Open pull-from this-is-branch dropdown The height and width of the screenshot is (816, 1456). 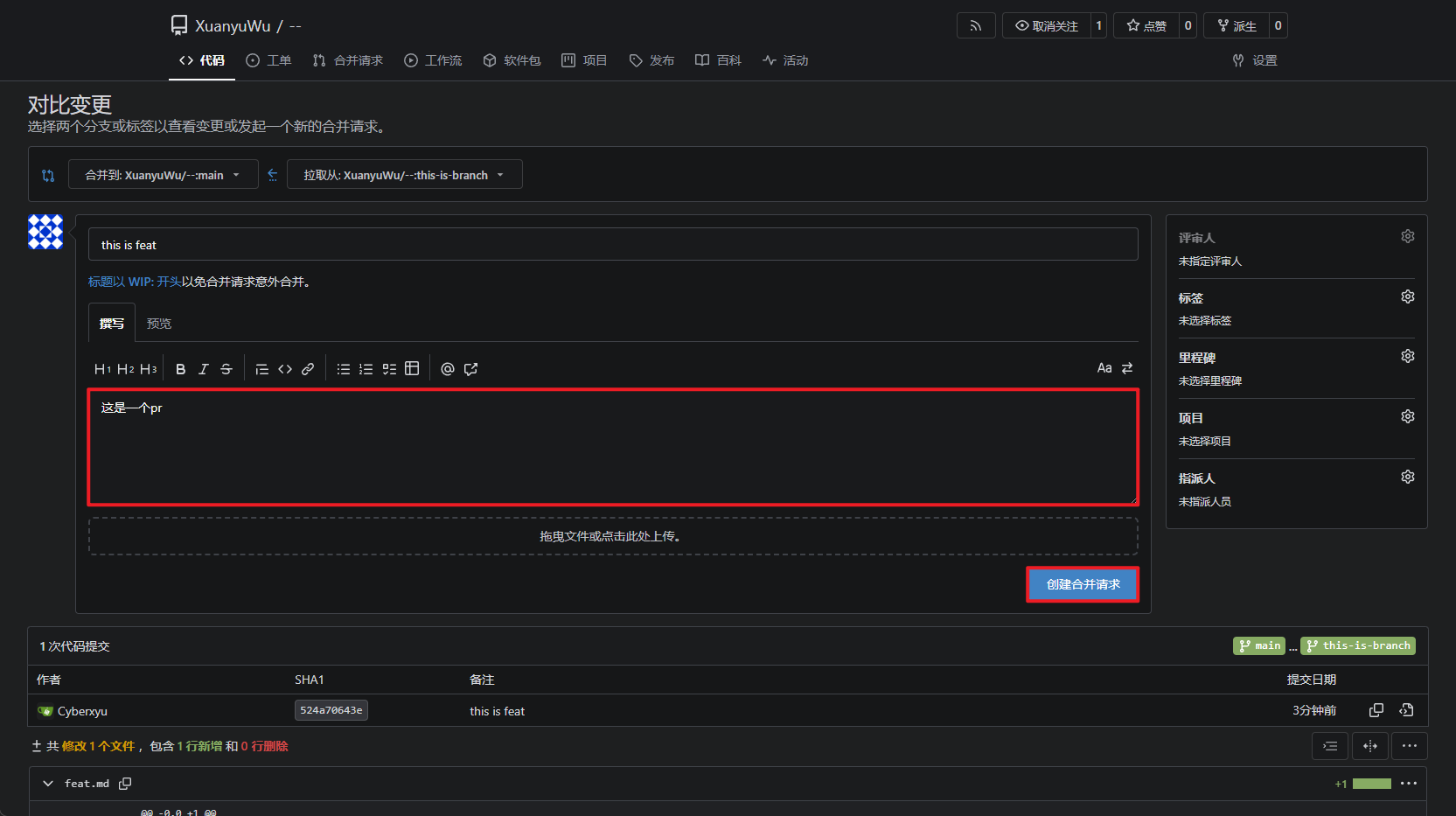[x=404, y=174]
